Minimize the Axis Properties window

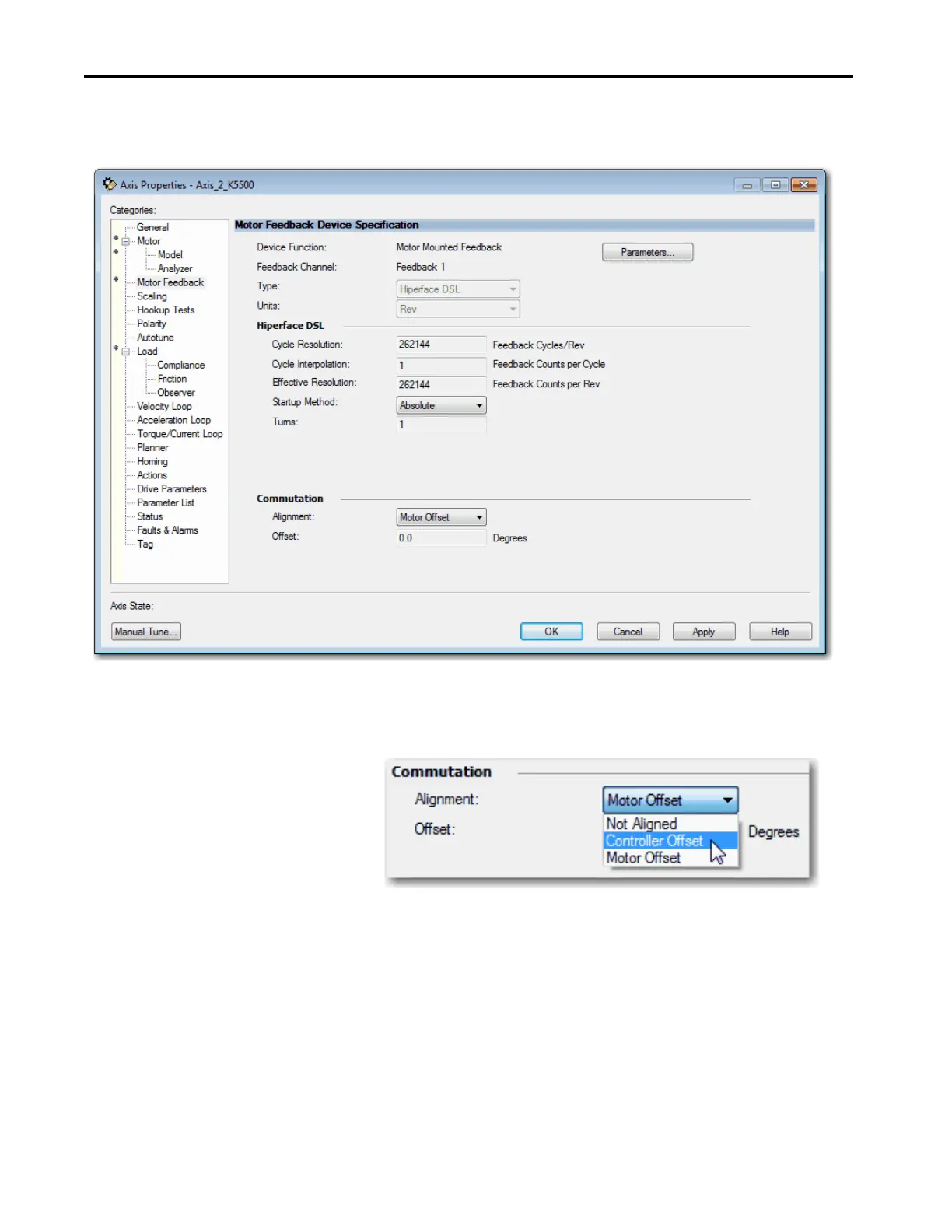click(x=747, y=185)
